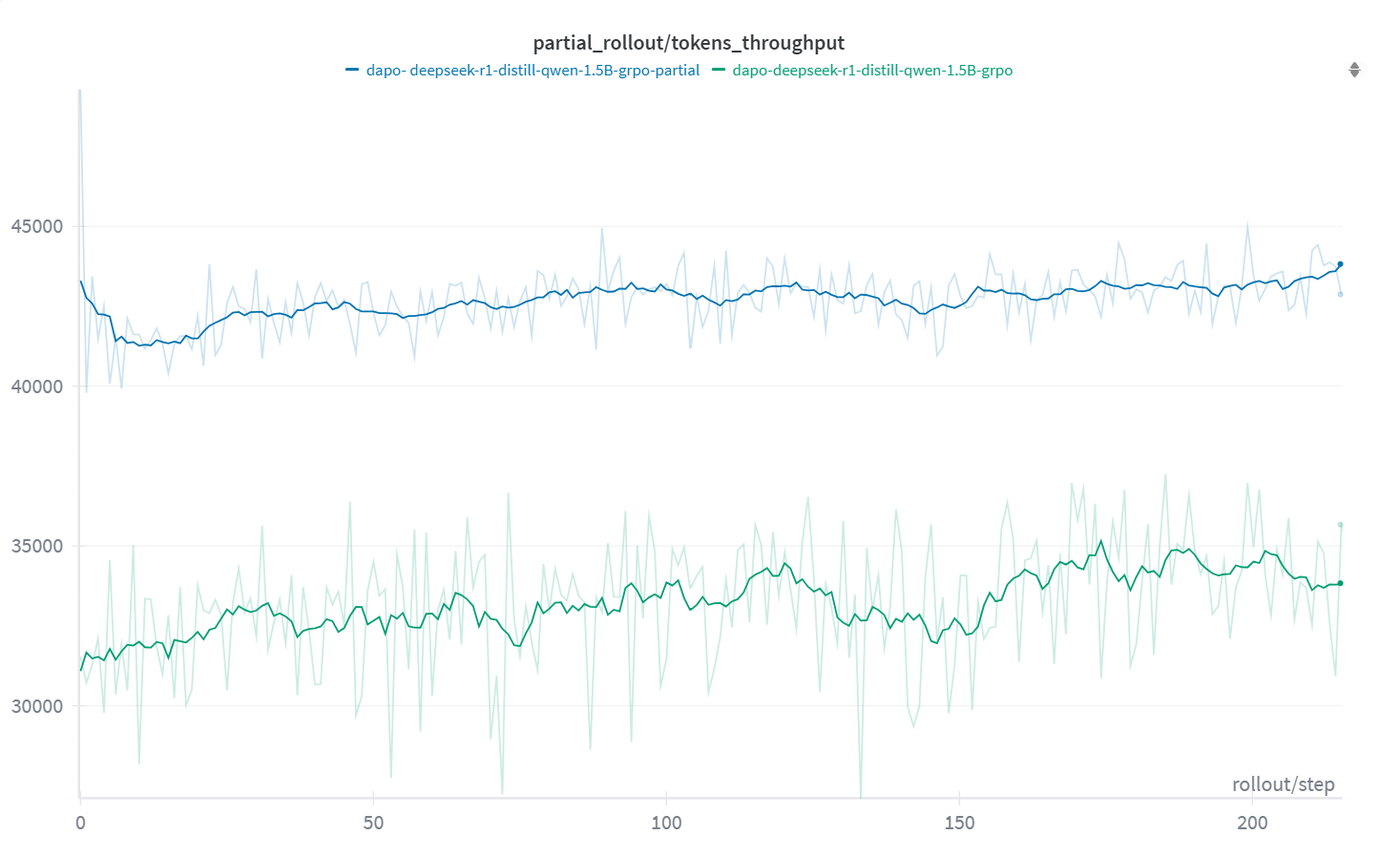The image size is (1400, 856).
Task: Click the 200 x-axis tick label
Action: [x=1252, y=824]
